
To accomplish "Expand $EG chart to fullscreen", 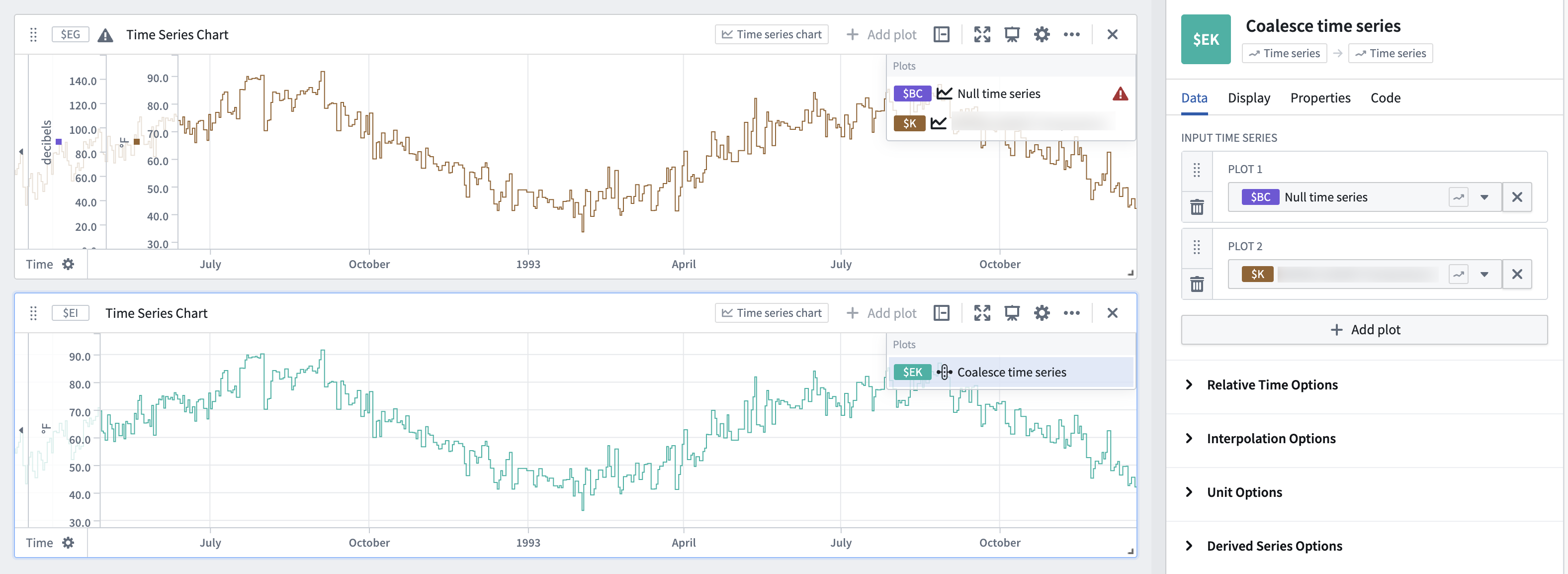I will [x=982, y=35].
